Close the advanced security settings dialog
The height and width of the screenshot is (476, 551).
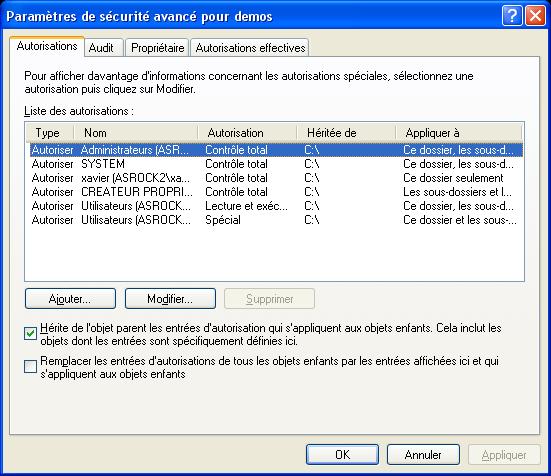(535, 16)
